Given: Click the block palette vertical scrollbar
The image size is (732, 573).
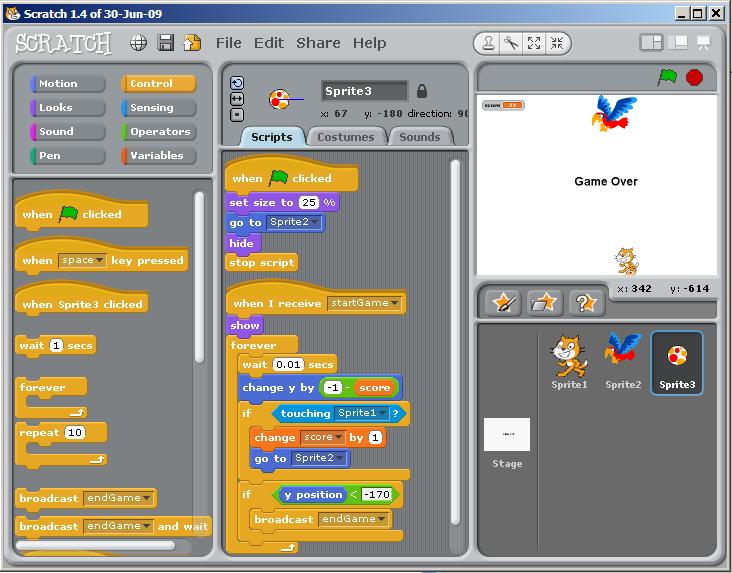Looking at the screenshot, I should (199, 277).
